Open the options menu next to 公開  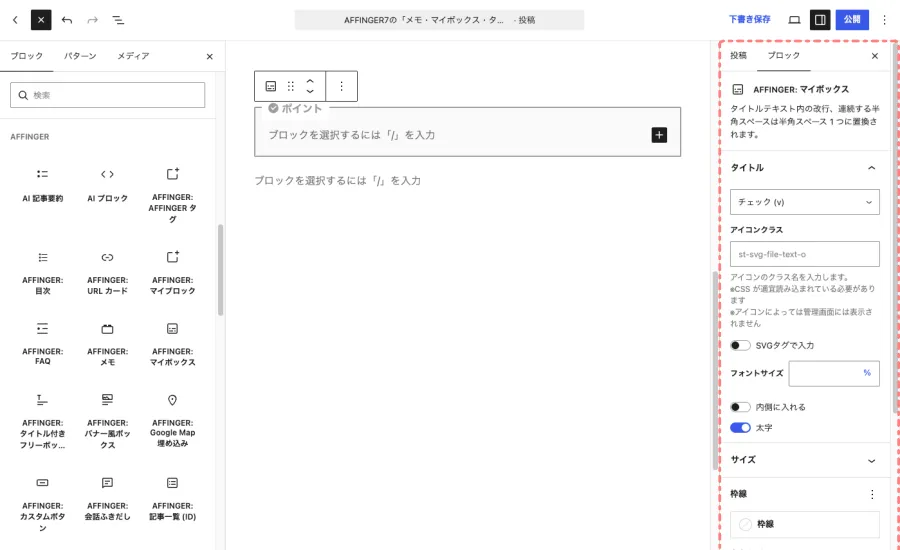[x=885, y=20]
